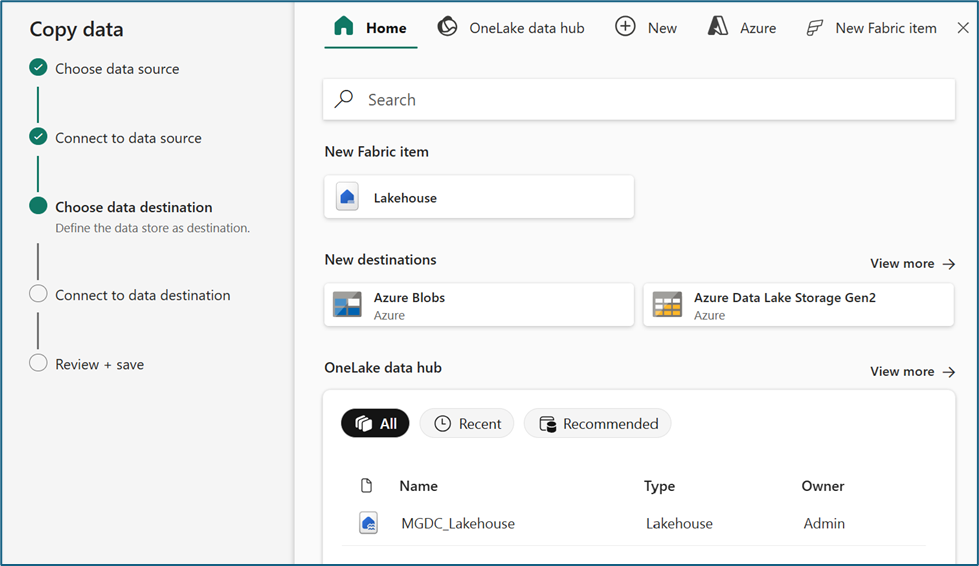This screenshot has width=979, height=566.
Task: Select the Recommended filter pill
Action: click(598, 424)
